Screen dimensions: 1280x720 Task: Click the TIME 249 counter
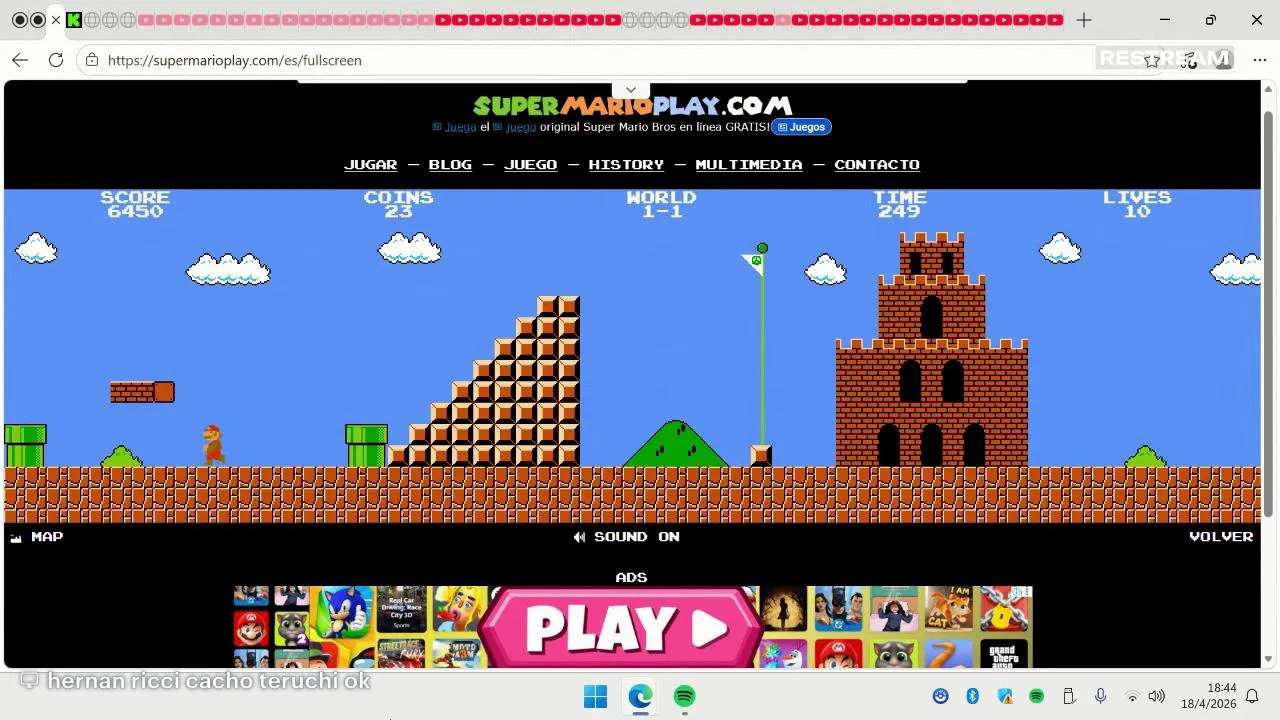click(899, 204)
